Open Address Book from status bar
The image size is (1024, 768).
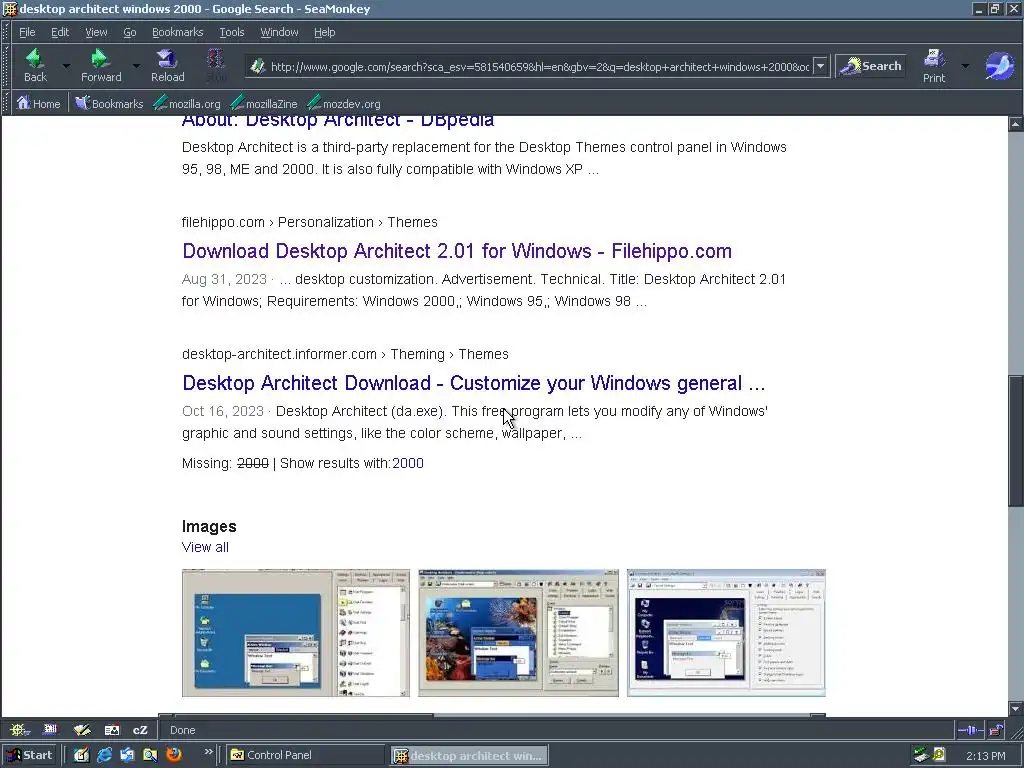pos(112,730)
